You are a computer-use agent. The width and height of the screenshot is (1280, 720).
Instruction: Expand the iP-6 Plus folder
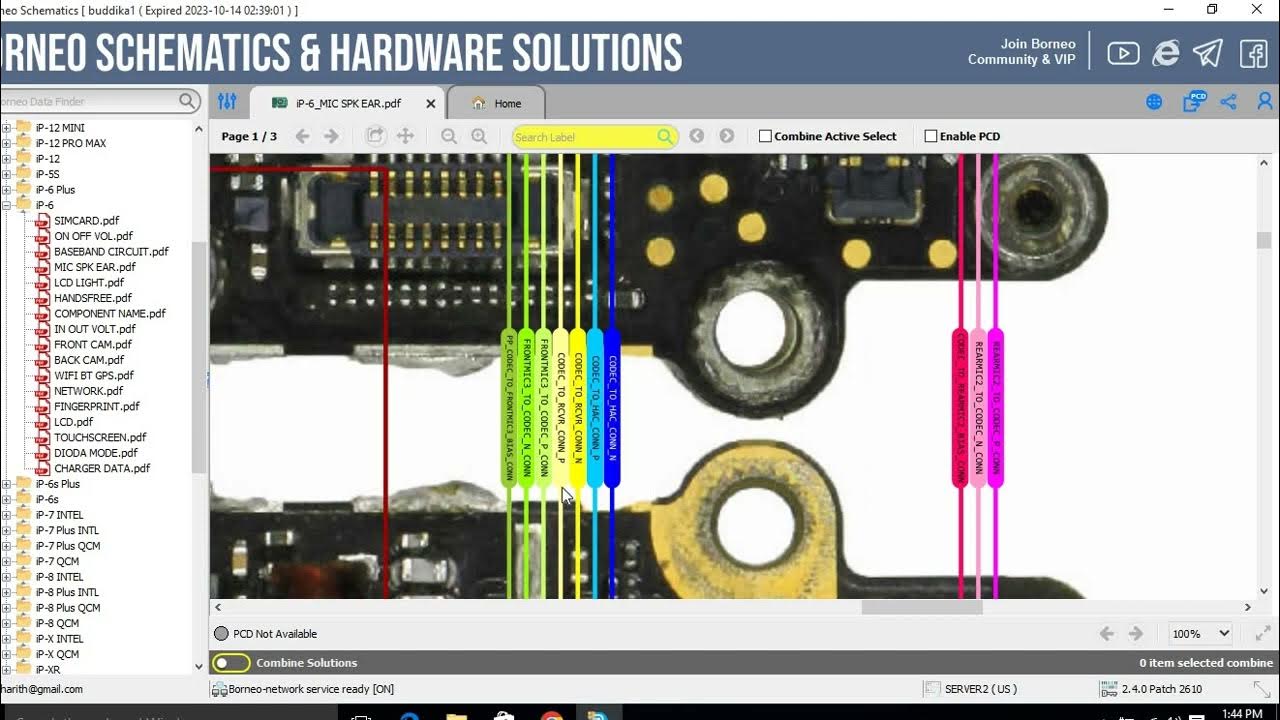pyautogui.click(x=6, y=190)
